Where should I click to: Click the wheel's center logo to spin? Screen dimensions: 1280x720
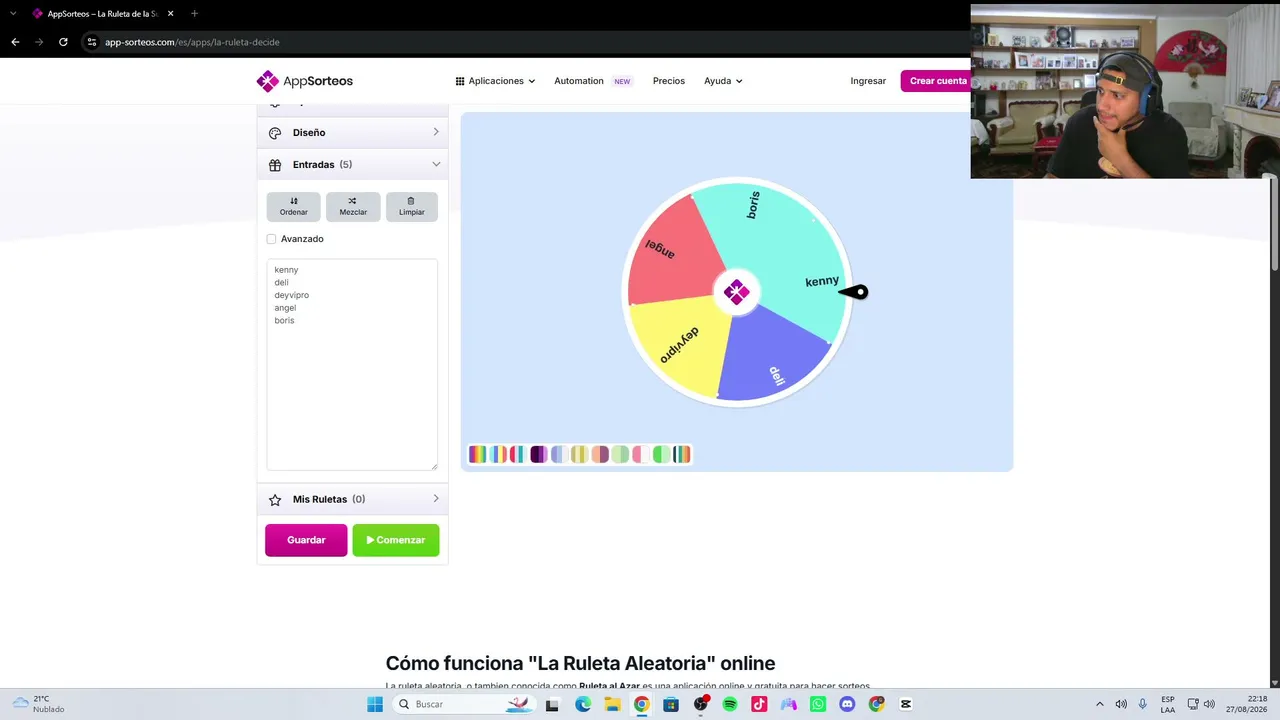point(736,292)
